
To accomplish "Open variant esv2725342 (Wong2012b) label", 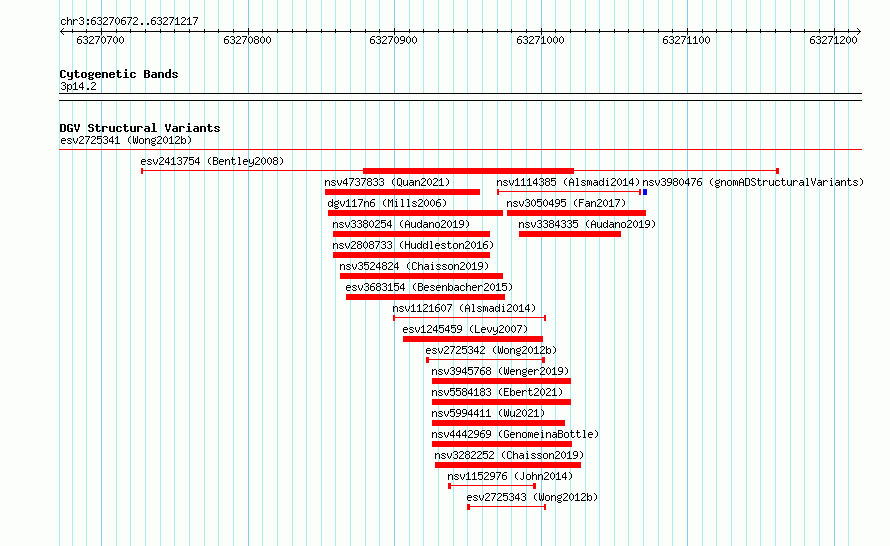I will (491, 350).
